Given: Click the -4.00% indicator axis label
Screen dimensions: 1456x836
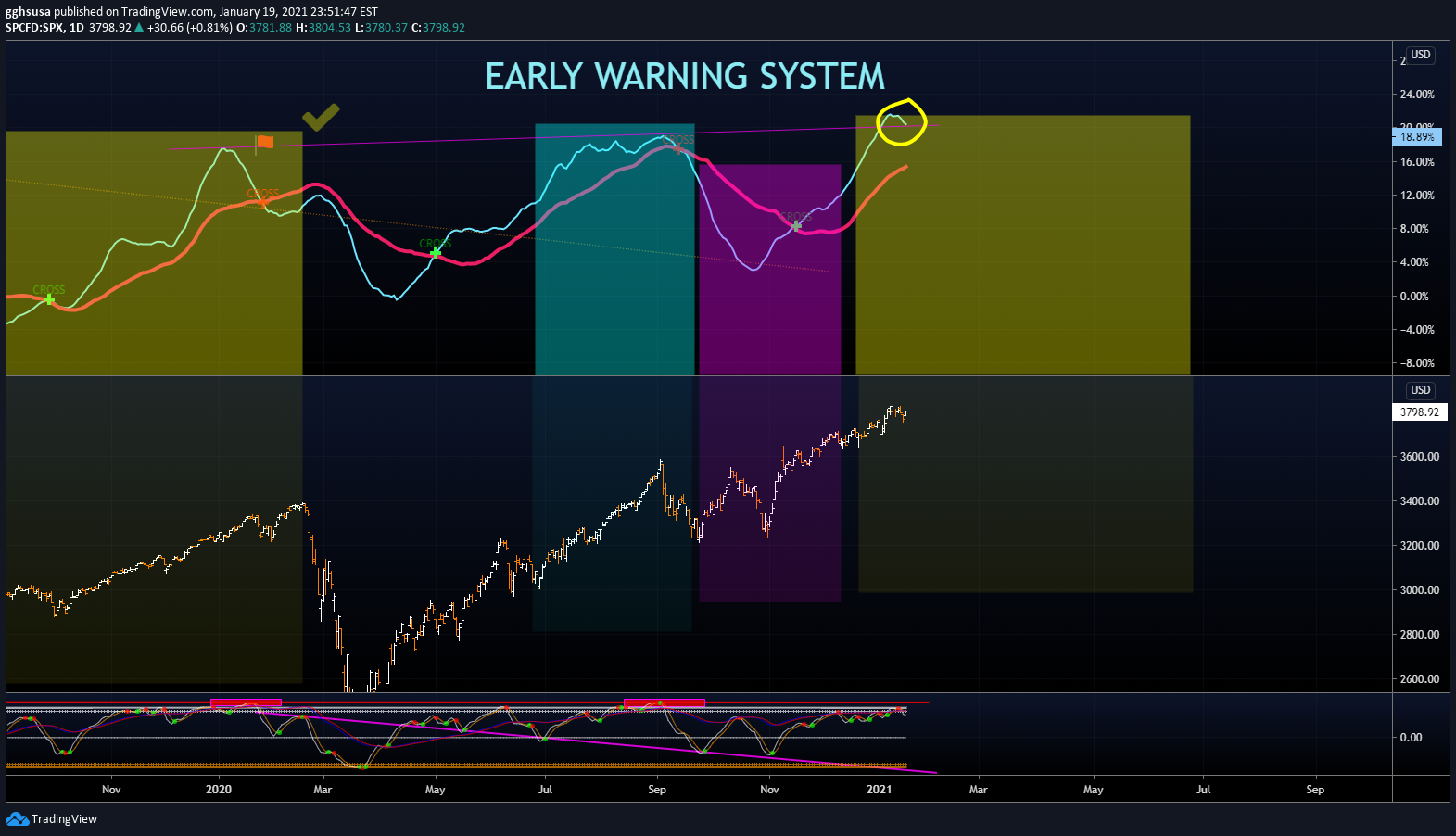Looking at the screenshot, I should [1417, 330].
